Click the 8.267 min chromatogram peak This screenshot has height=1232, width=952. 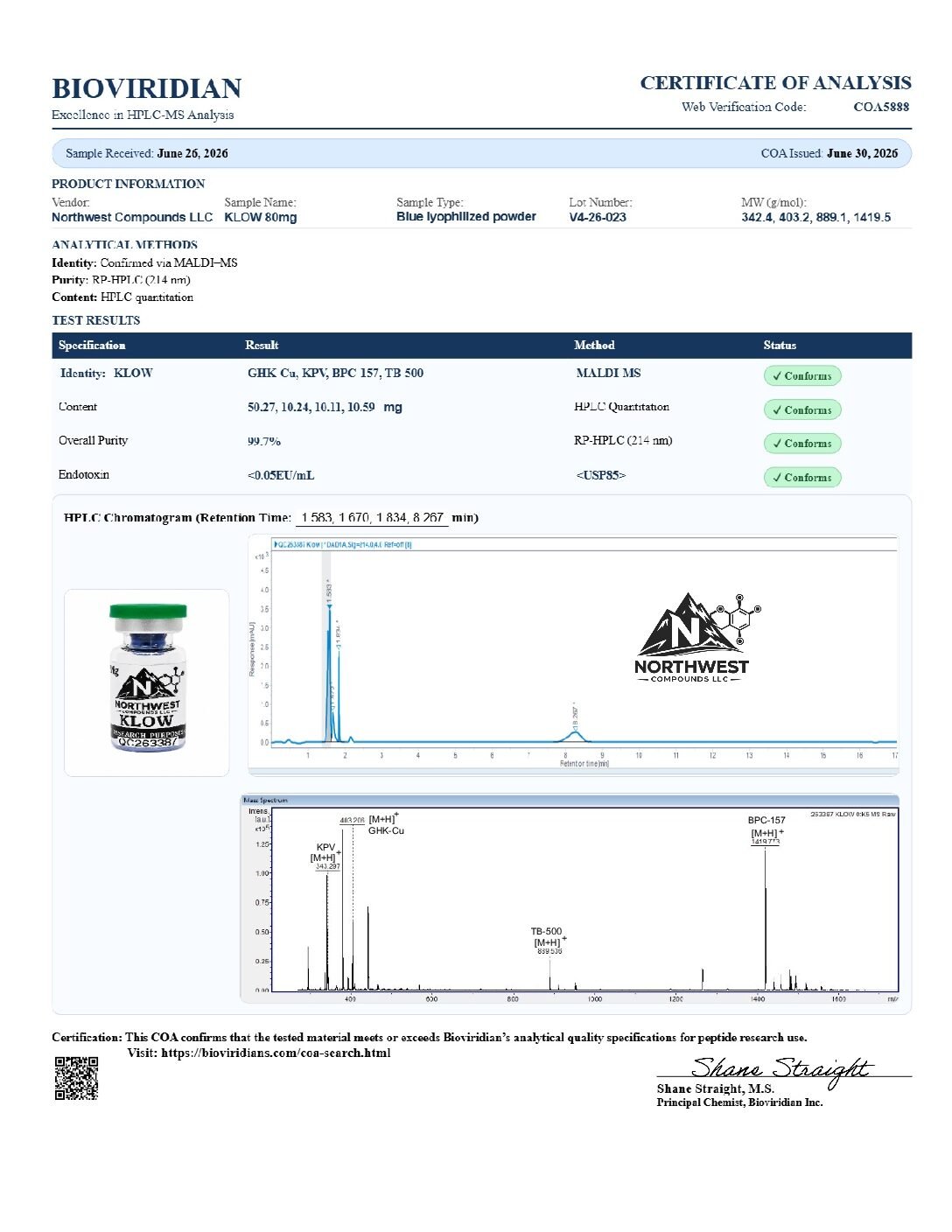click(x=575, y=734)
